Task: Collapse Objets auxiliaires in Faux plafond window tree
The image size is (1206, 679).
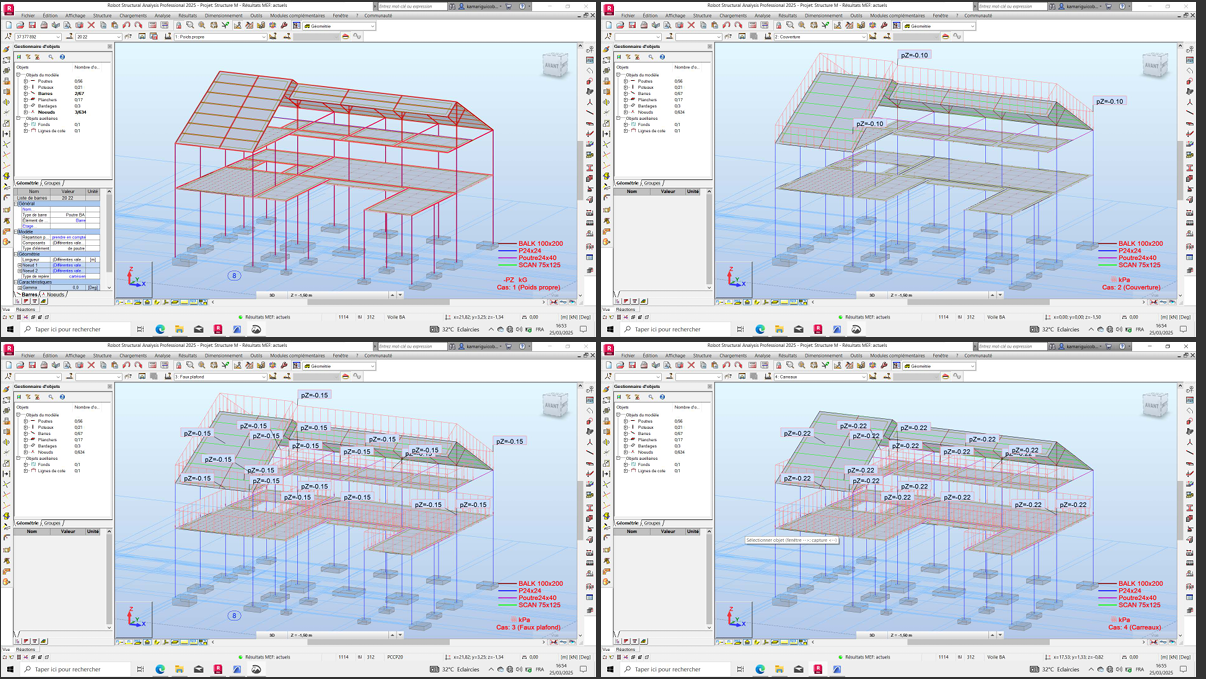Action: pyautogui.click(x=18, y=458)
